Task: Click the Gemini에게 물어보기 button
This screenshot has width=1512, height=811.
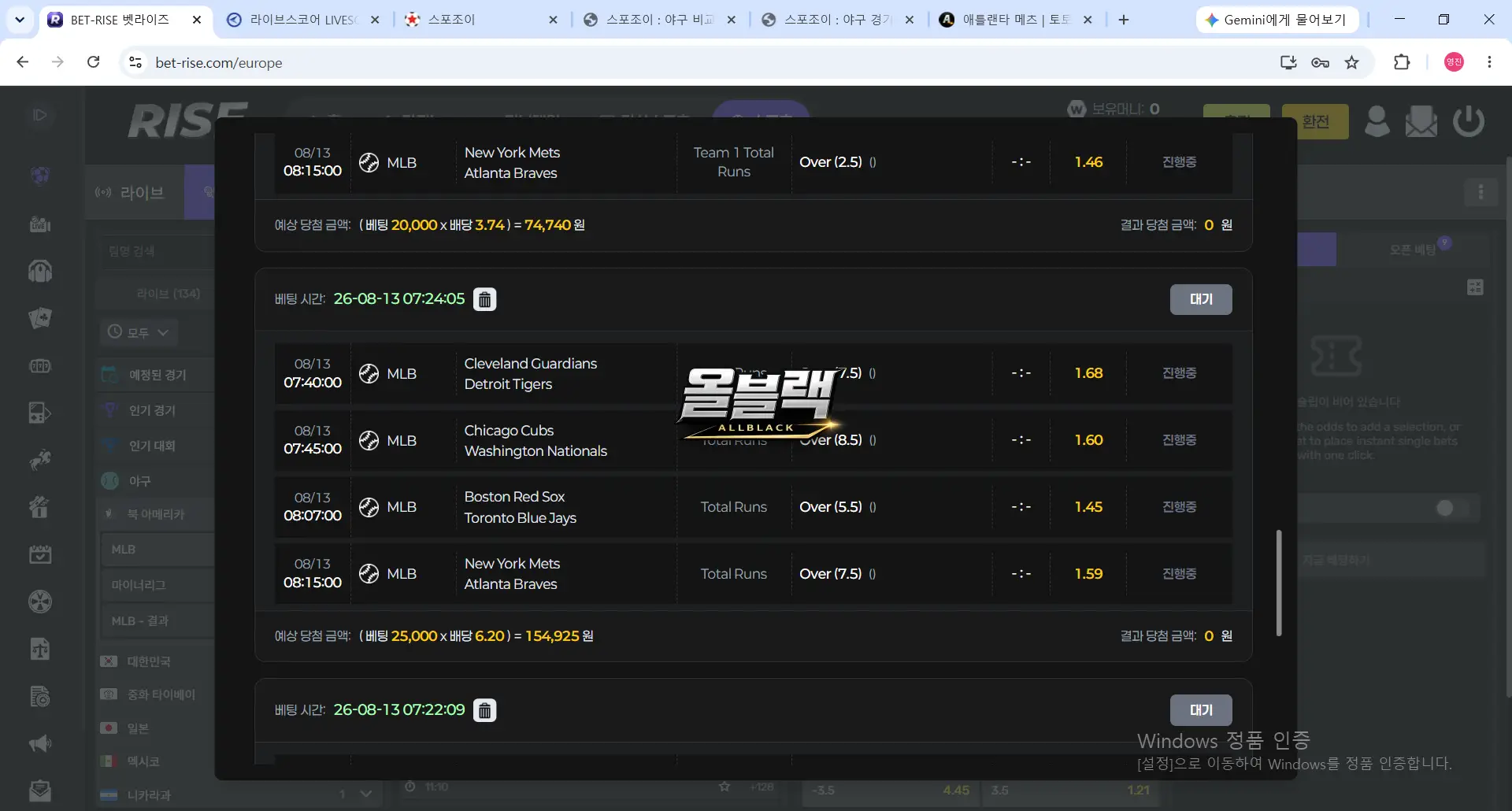Action: click(x=1277, y=20)
